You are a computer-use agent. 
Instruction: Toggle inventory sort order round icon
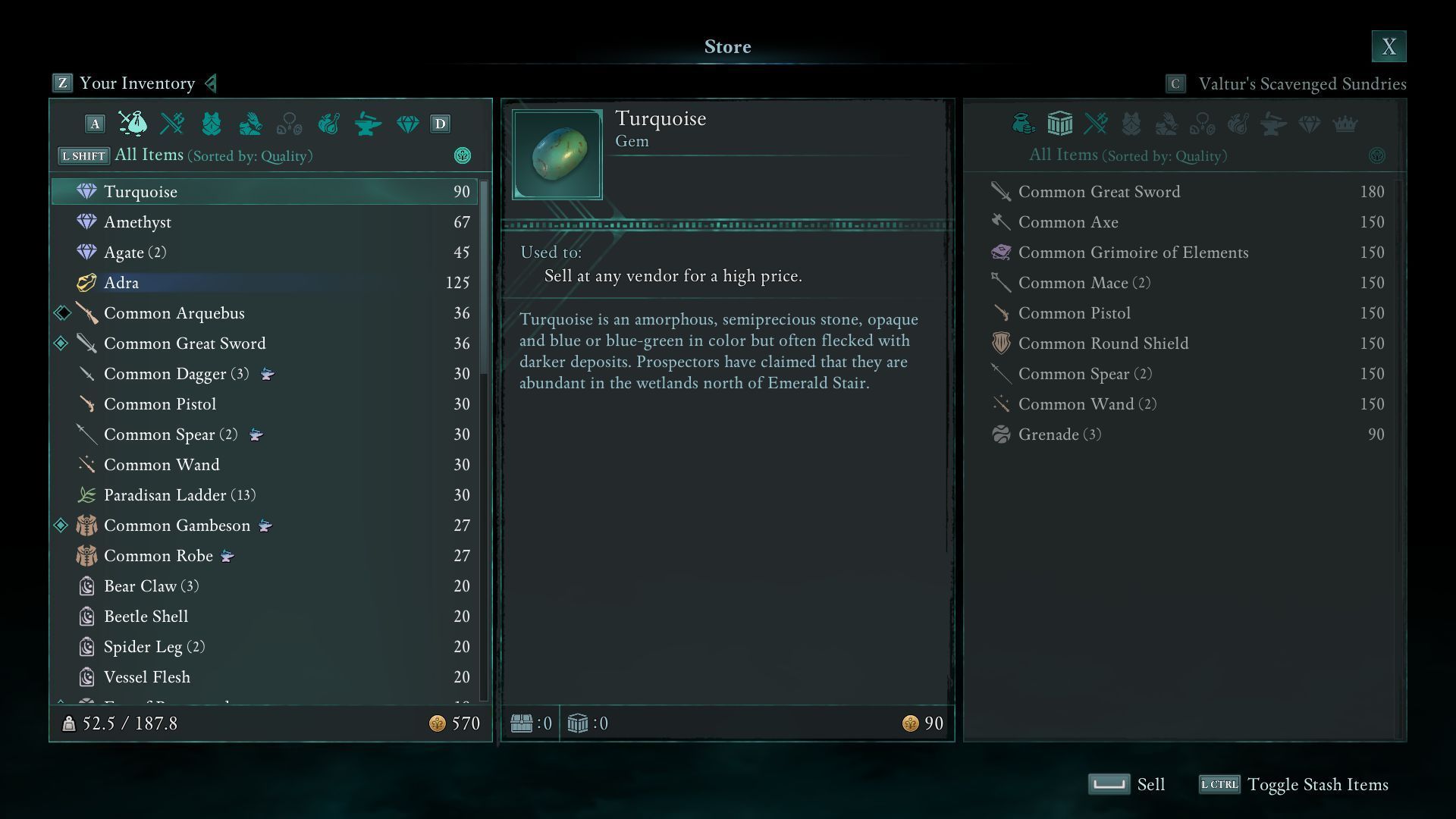click(x=462, y=155)
